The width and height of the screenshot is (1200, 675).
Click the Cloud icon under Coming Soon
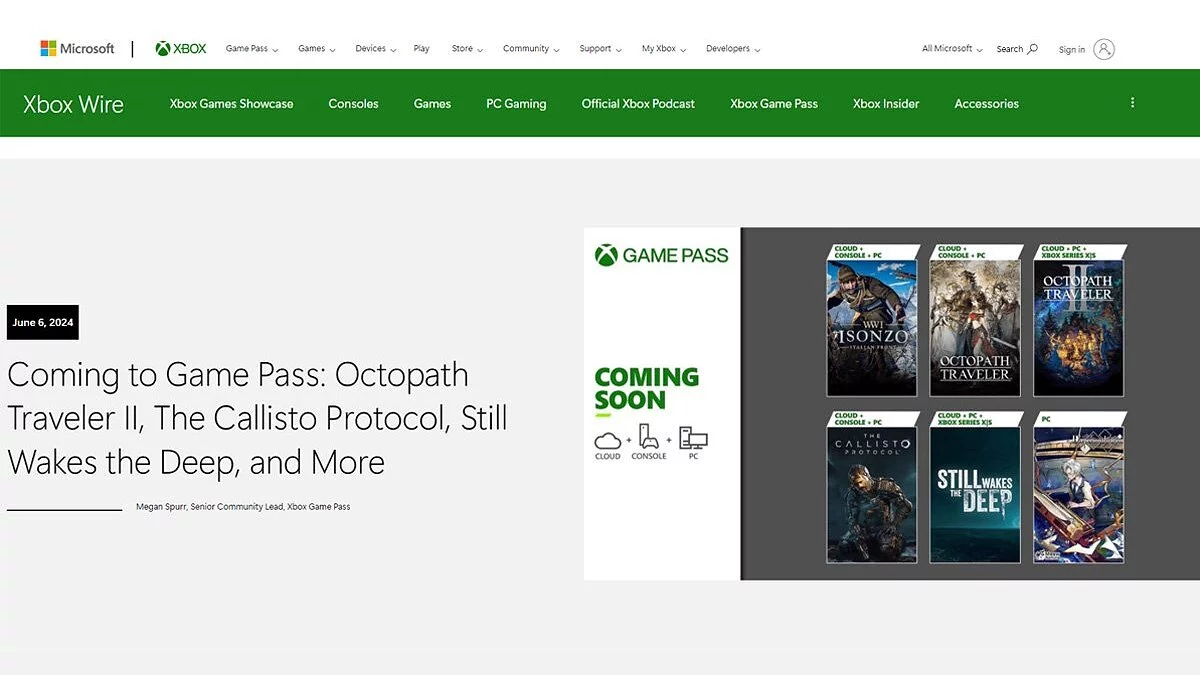[x=607, y=441]
